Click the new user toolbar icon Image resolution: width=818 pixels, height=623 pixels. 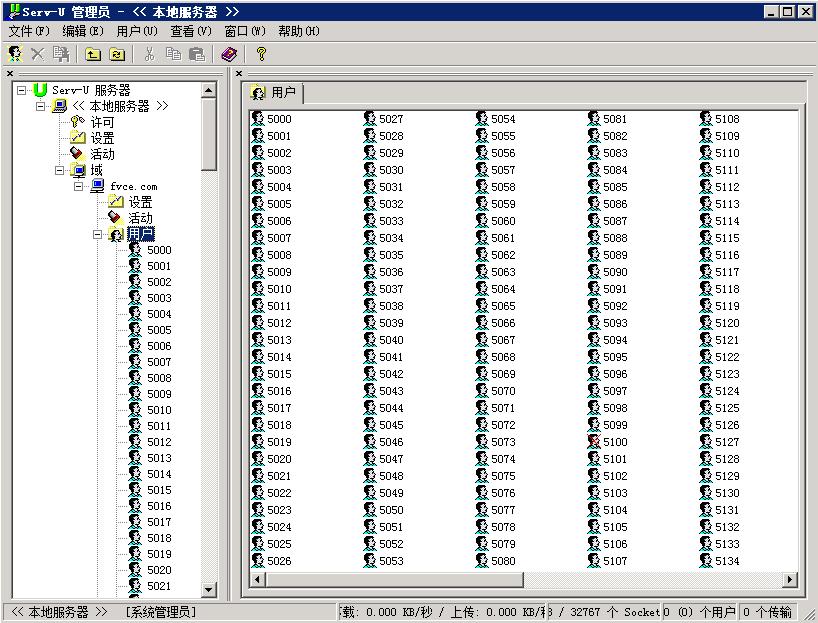(15, 54)
